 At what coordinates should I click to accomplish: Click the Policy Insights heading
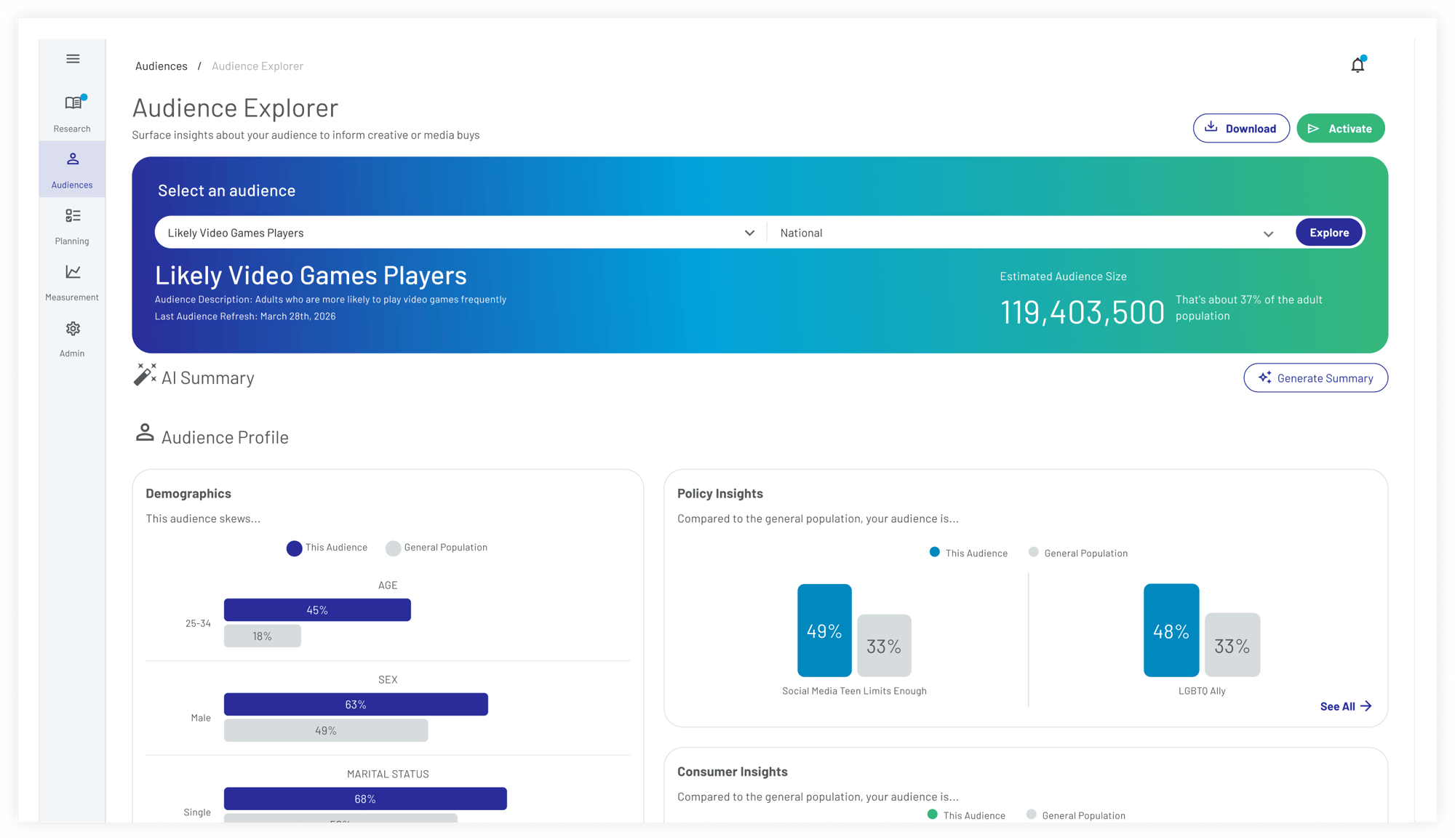click(x=720, y=493)
